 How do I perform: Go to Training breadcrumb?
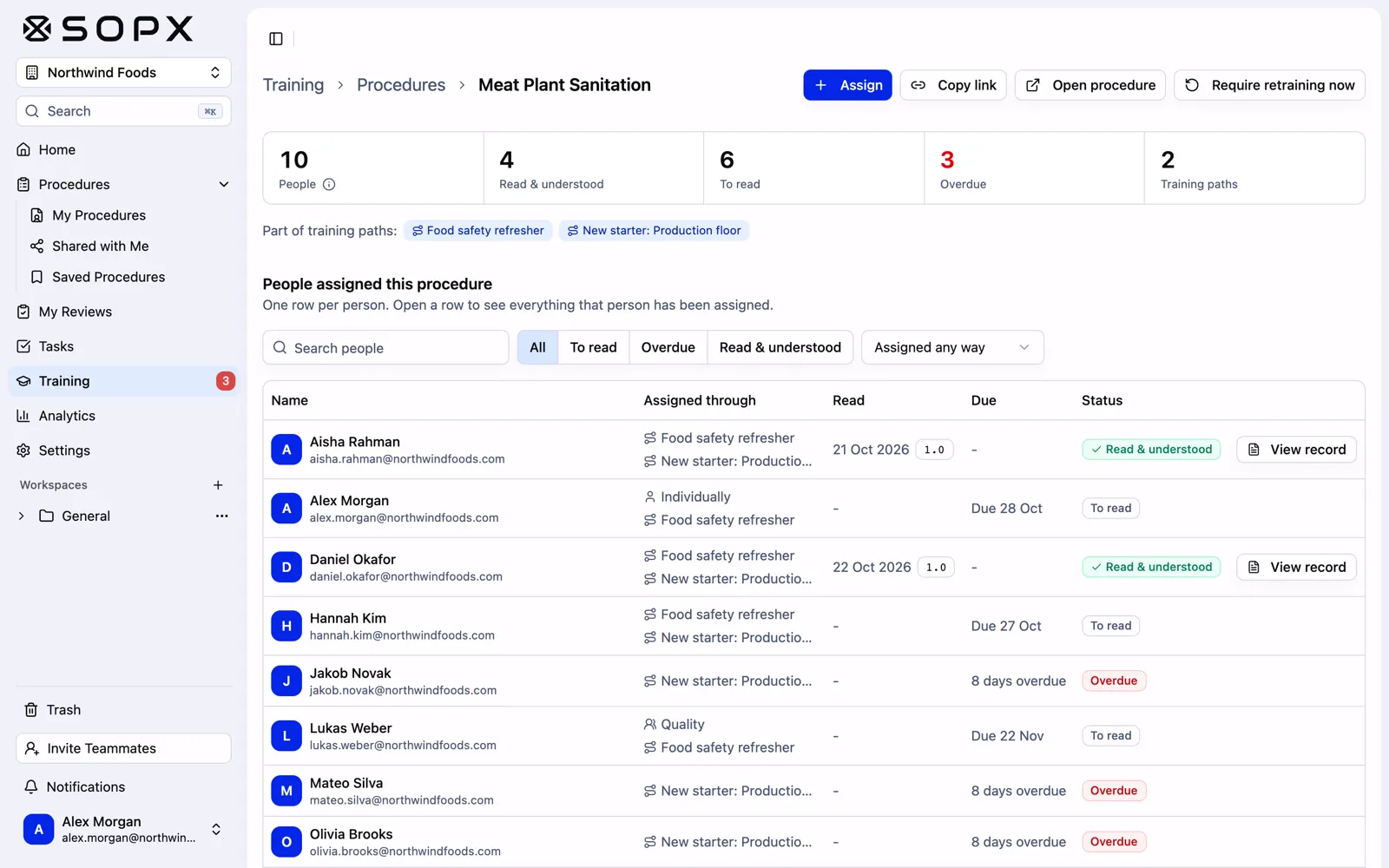293,85
